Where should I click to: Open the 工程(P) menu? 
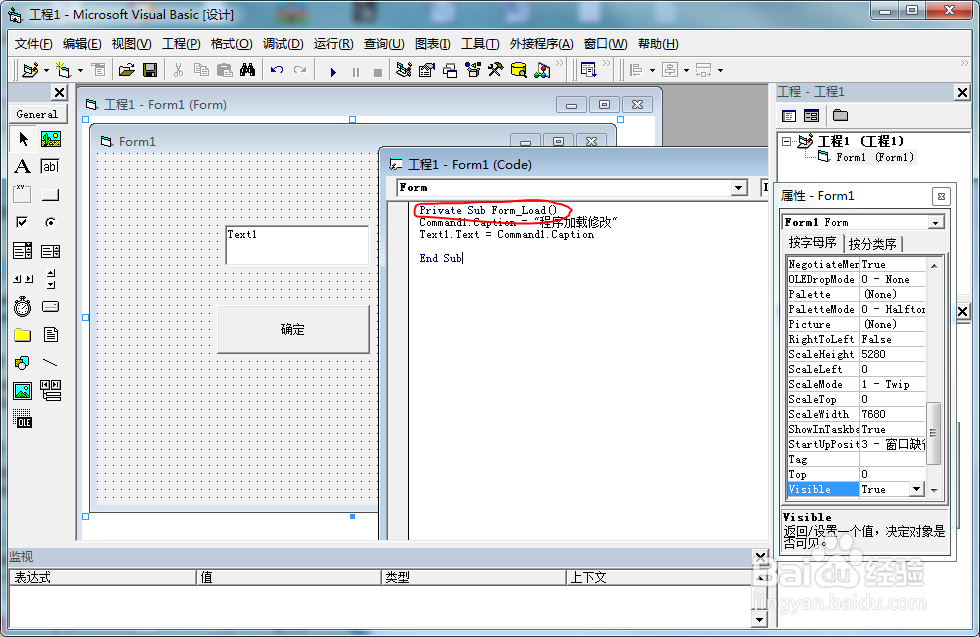(x=181, y=44)
